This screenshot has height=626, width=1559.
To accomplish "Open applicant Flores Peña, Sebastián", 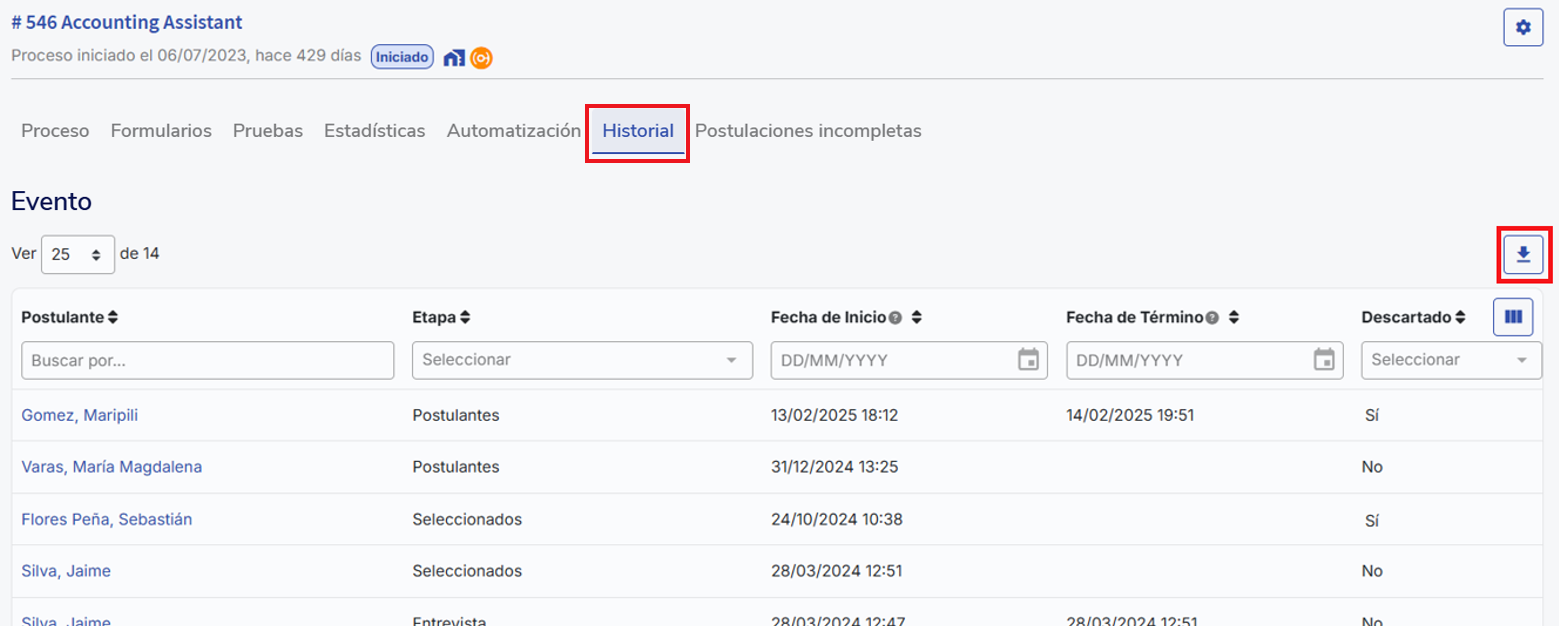I will (x=107, y=519).
